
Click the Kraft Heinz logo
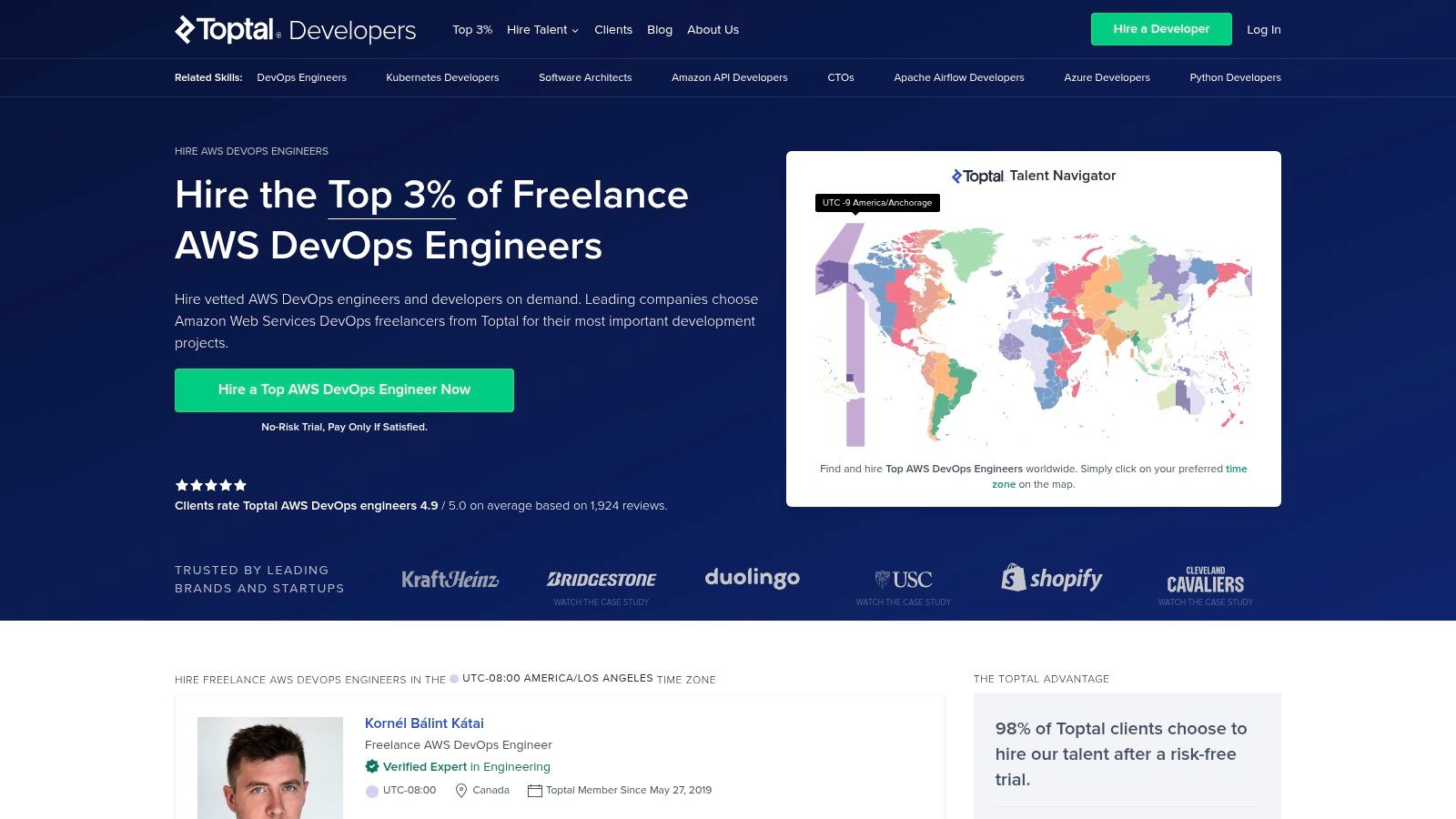click(x=450, y=580)
